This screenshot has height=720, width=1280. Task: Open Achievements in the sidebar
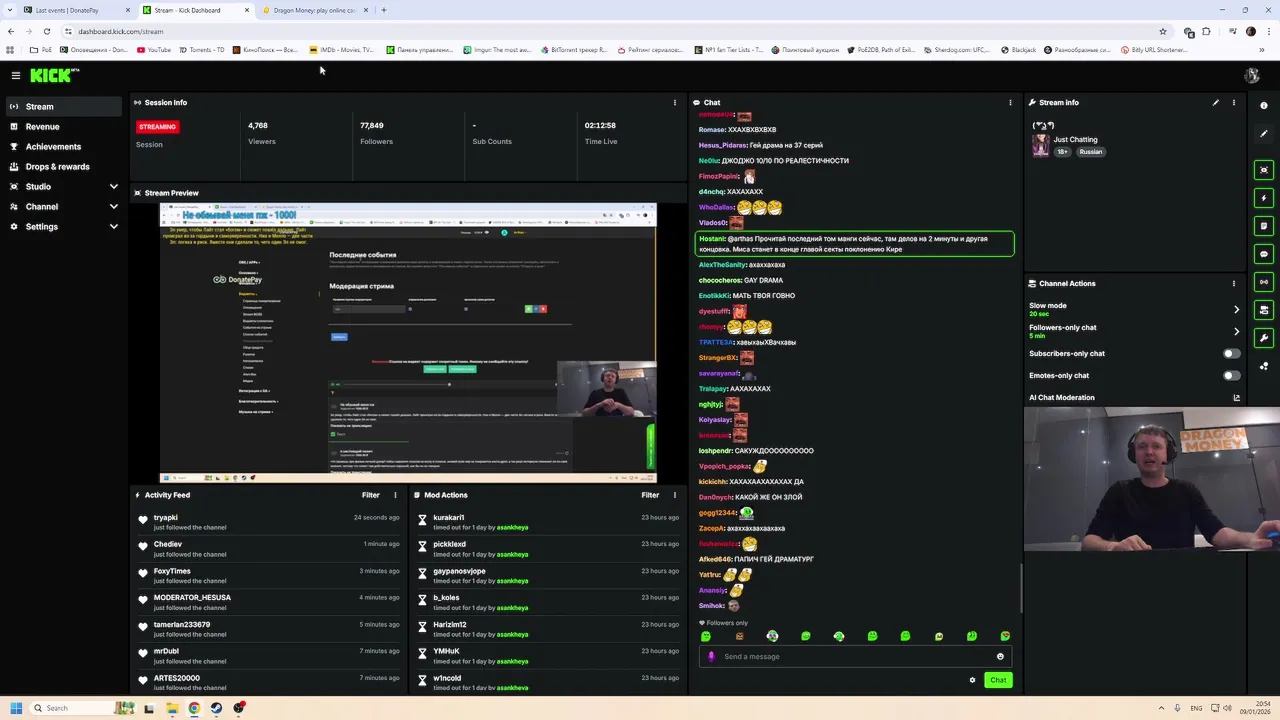click(64, 147)
